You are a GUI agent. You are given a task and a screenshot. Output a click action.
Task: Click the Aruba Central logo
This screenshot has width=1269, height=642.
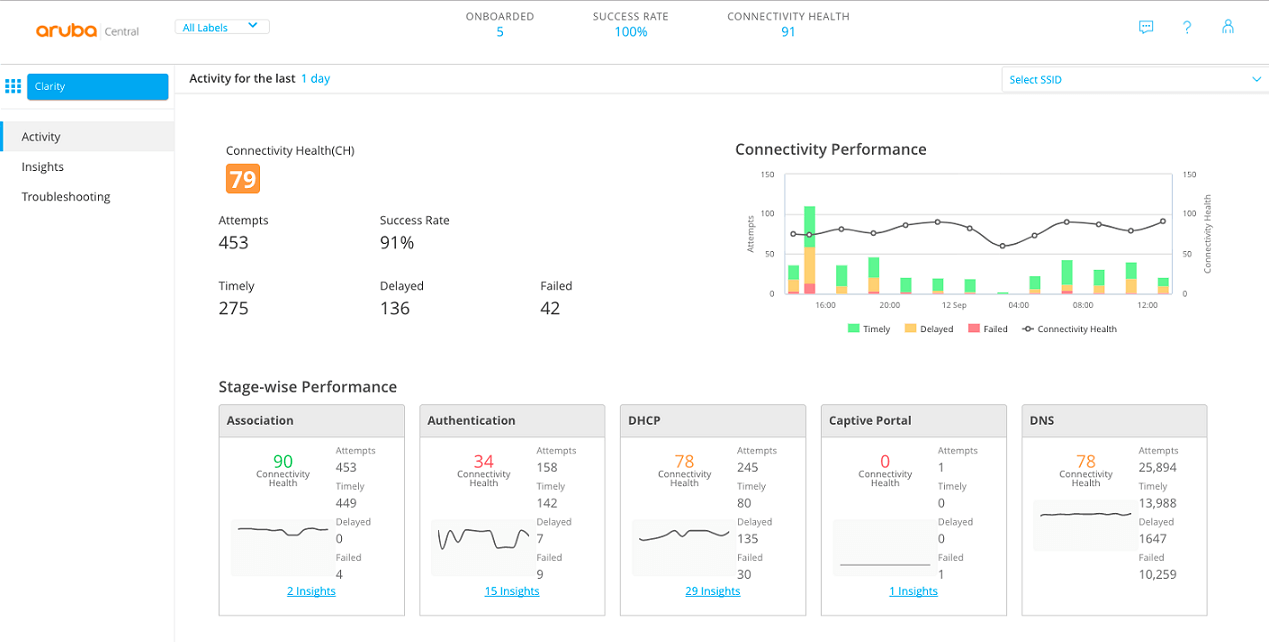[87, 30]
